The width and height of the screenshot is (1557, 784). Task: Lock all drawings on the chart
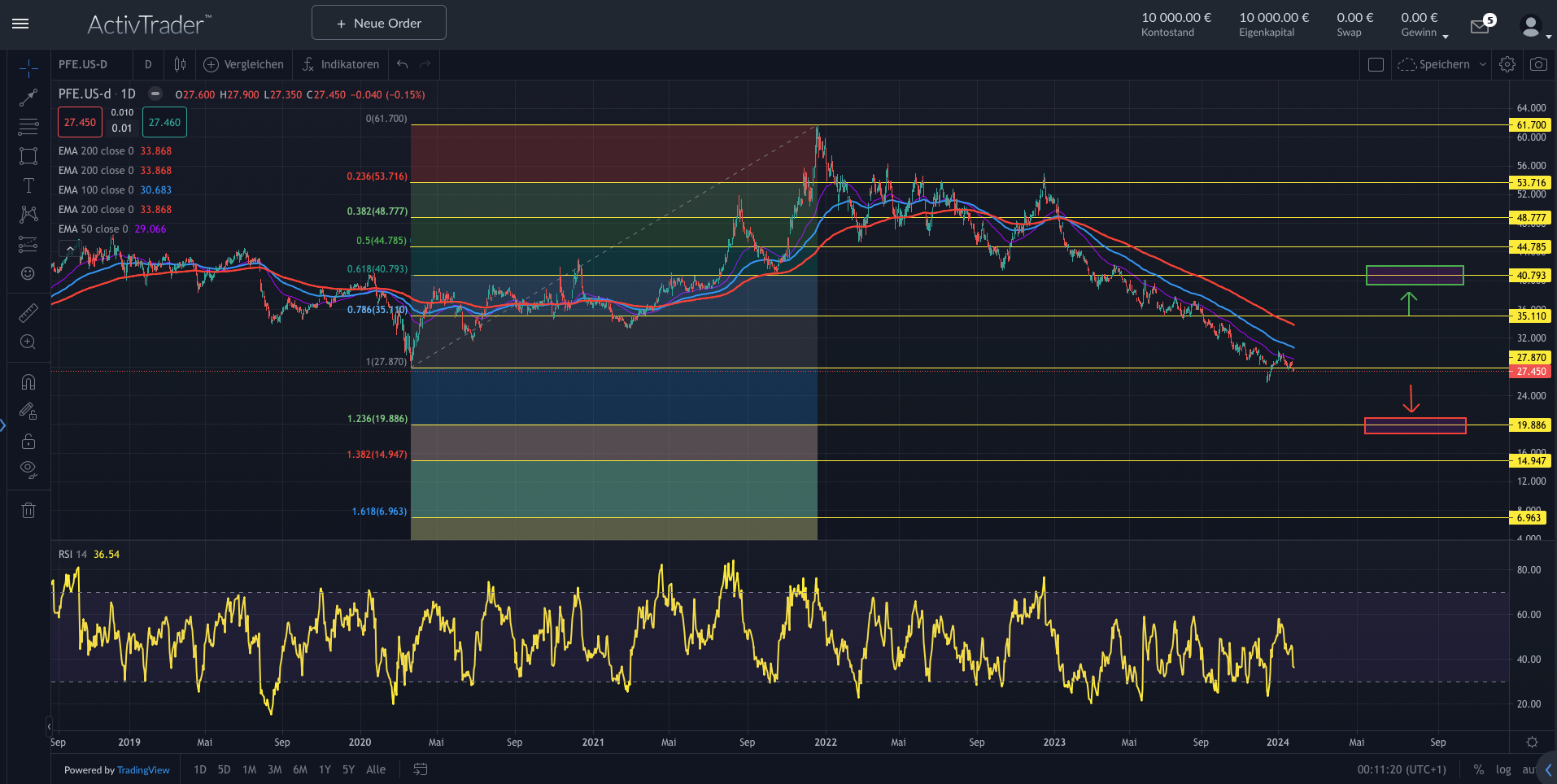click(28, 441)
